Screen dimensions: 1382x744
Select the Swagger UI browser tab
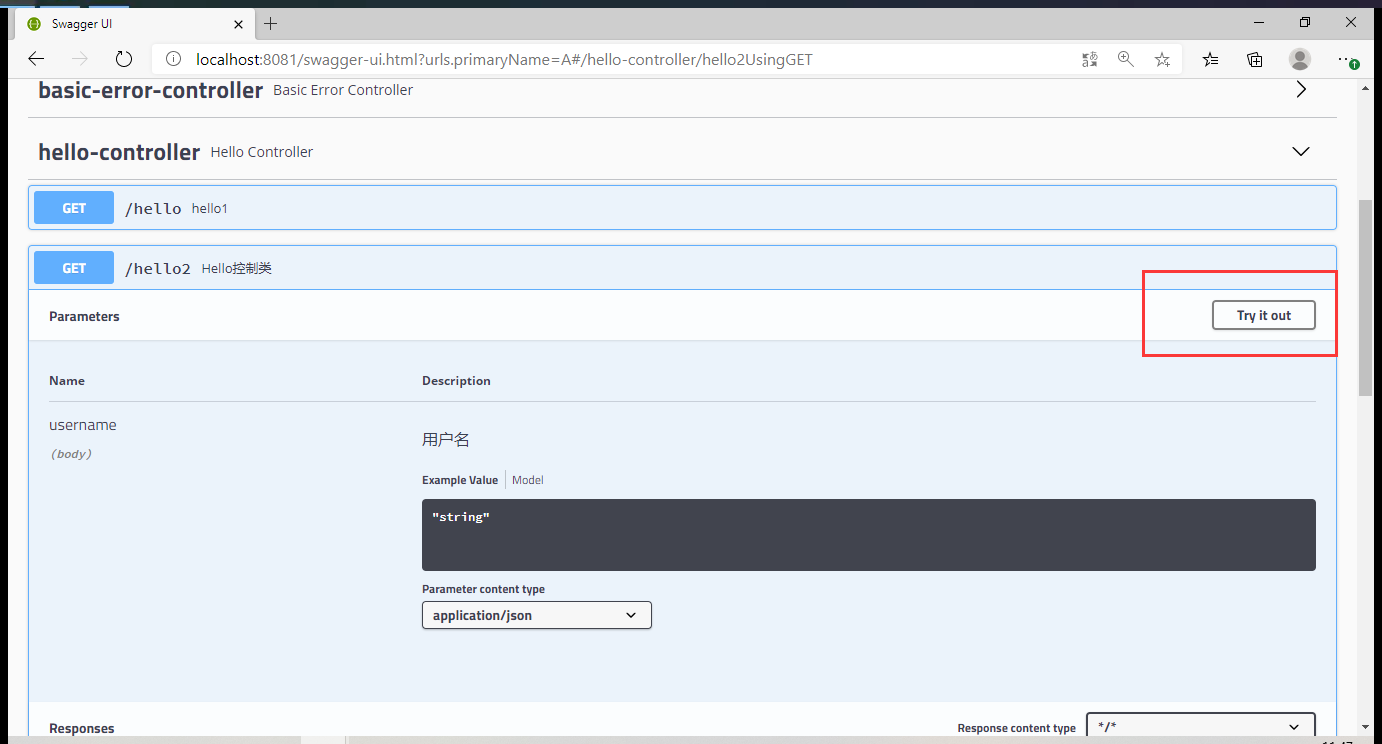coord(135,23)
